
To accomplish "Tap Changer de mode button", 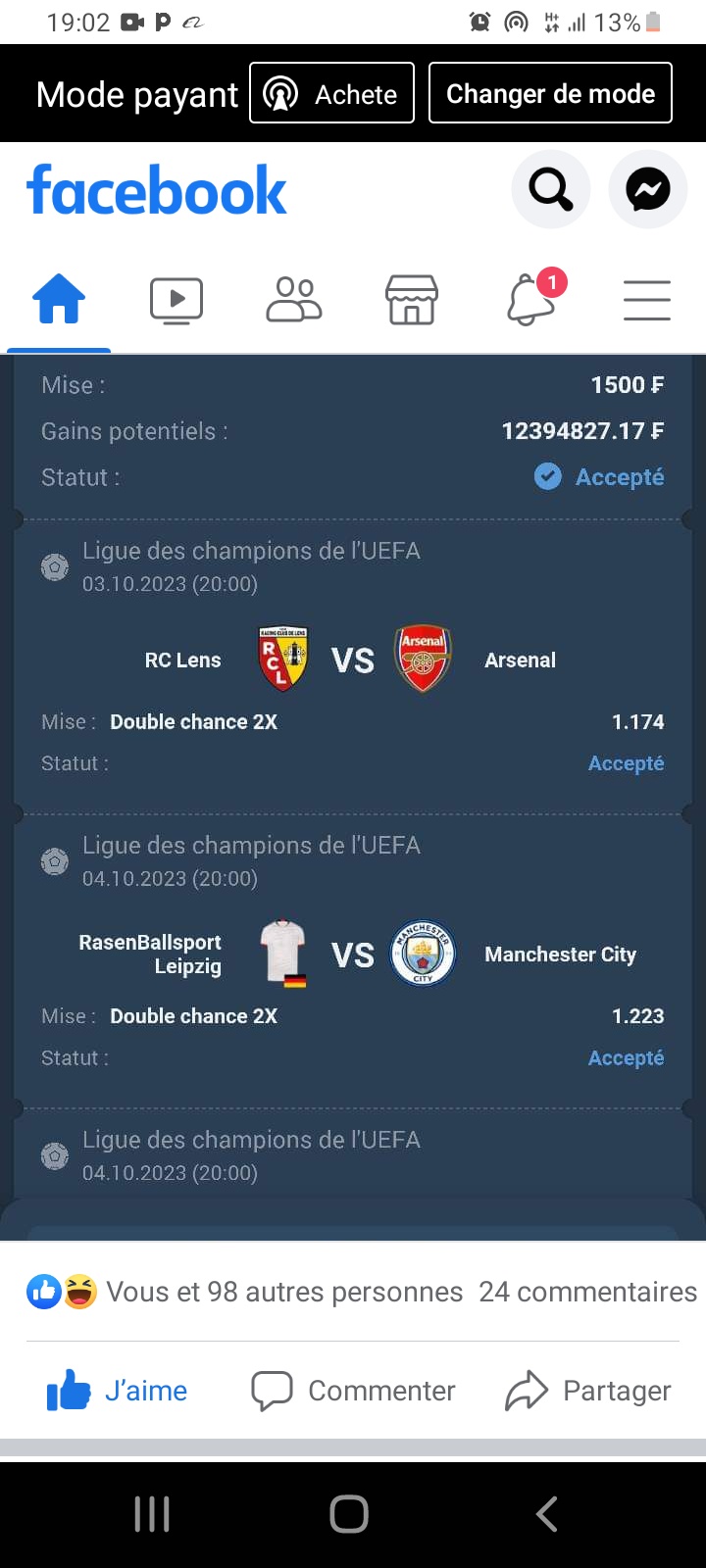I will click(x=550, y=93).
